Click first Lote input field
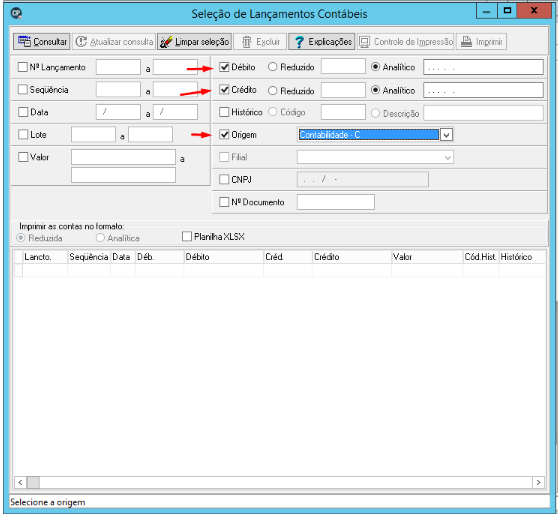The height and width of the screenshot is (517, 560). tap(93, 134)
